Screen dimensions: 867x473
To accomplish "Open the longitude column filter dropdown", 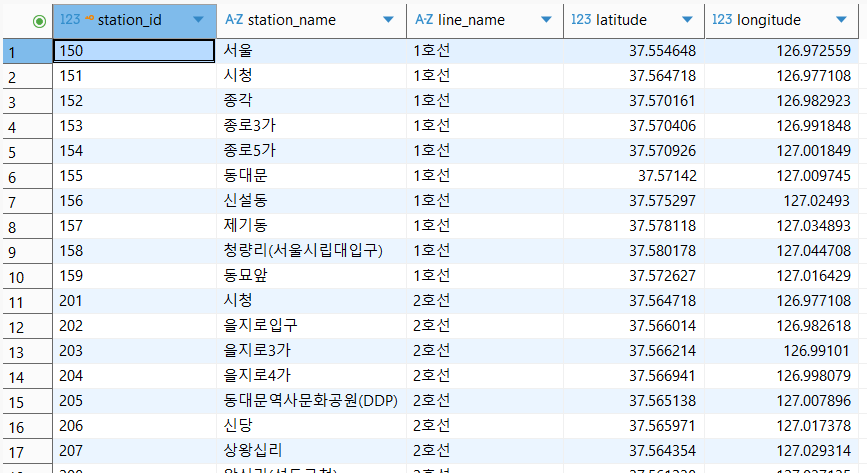I will 842,20.
